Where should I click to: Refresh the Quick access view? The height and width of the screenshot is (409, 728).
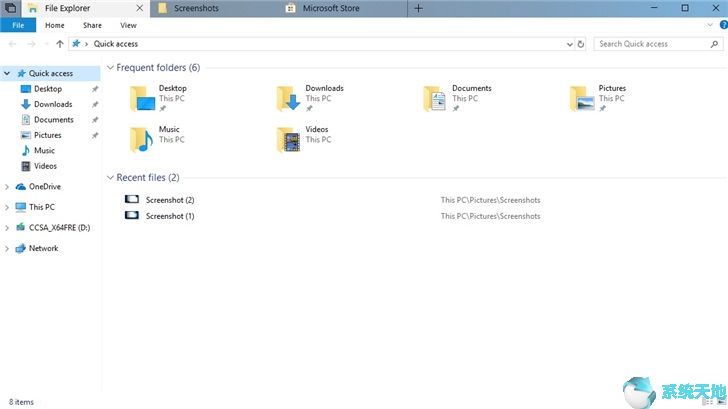pyautogui.click(x=581, y=44)
